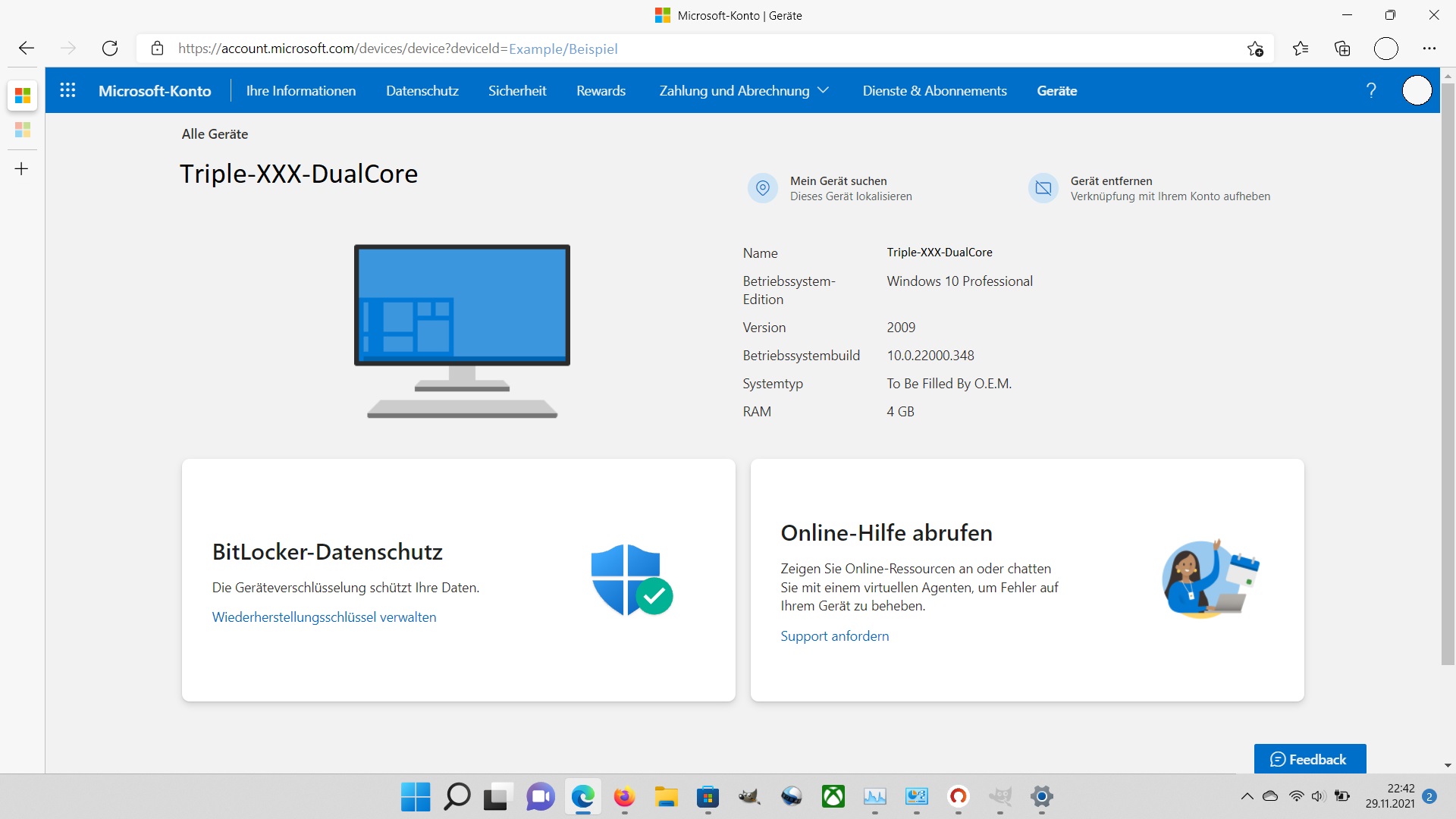1456x819 pixels.
Task: Click the Gerät entfernen icon
Action: [1043, 188]
